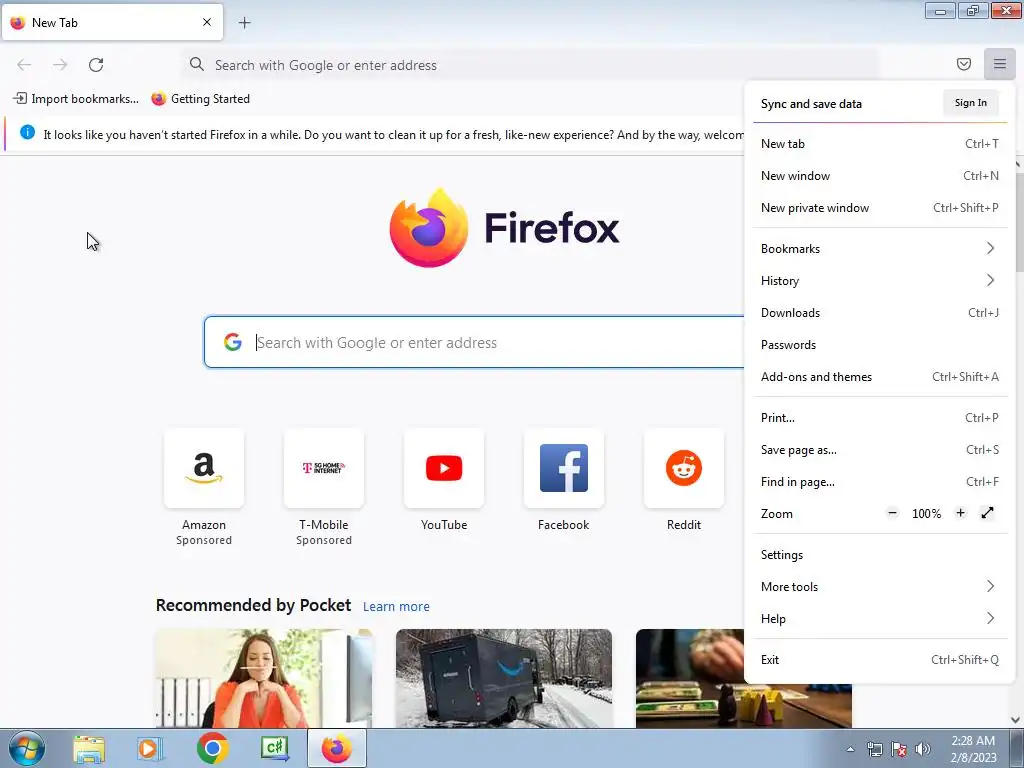1024x768 pixels.
Task: Click the scrollbar down arrow
Action: 1016,720
